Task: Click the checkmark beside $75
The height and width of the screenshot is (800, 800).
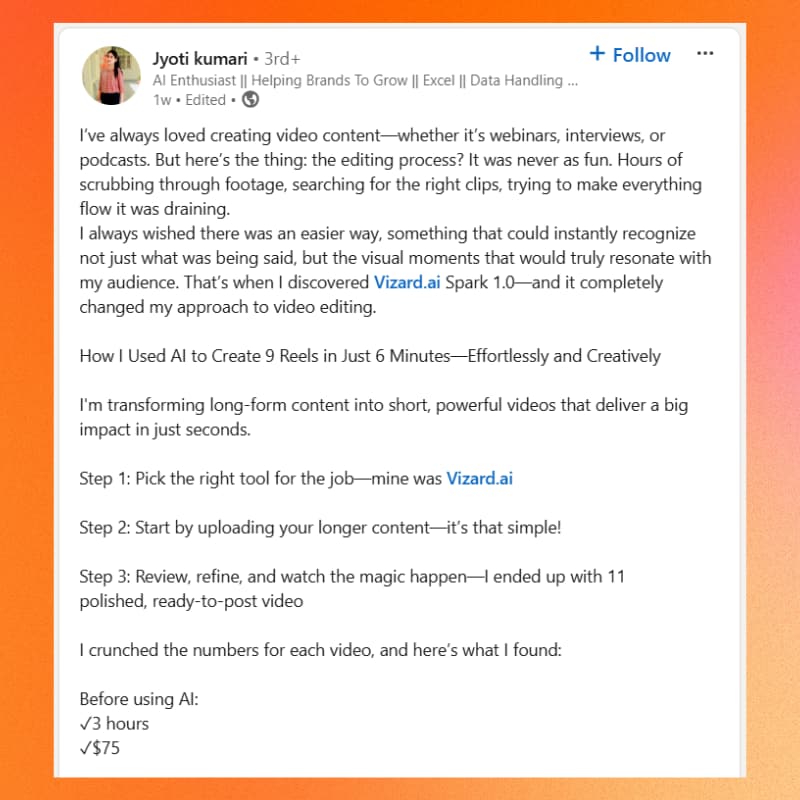Action: click(x=85, y=747)
